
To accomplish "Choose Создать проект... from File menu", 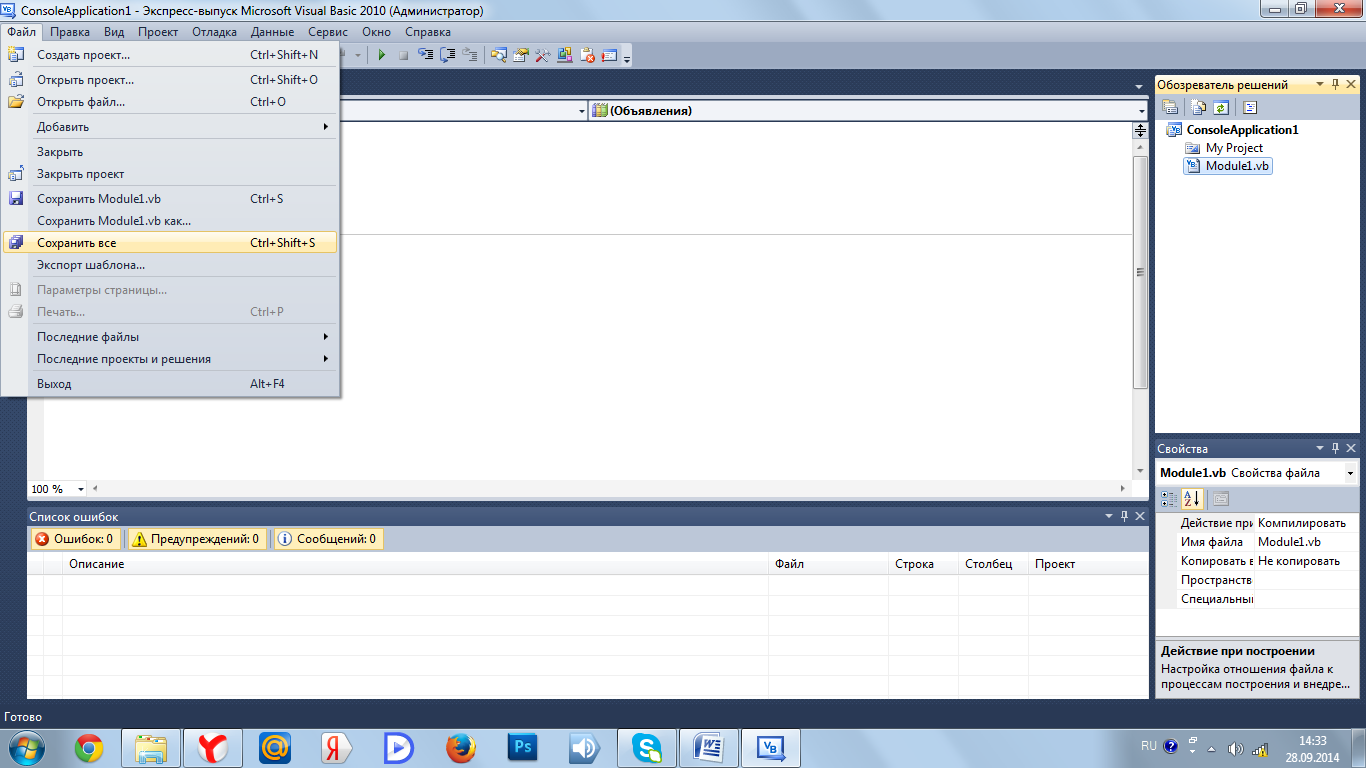I will coord(170,55).
